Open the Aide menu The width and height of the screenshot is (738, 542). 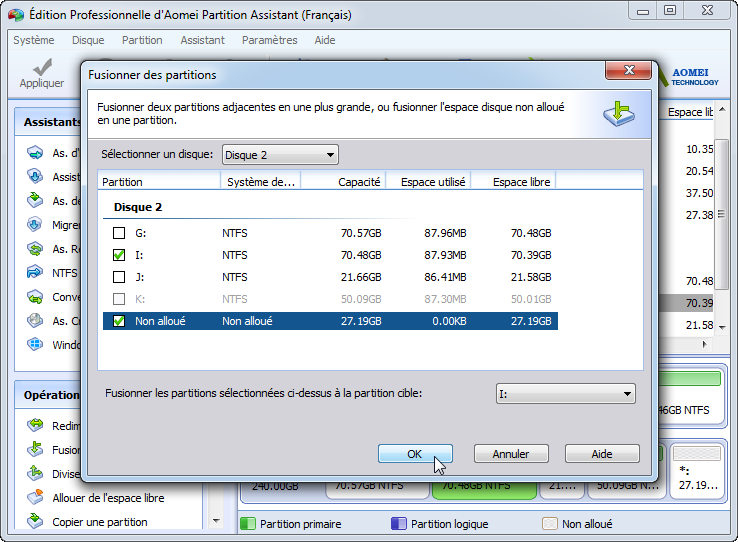[325, 40]
